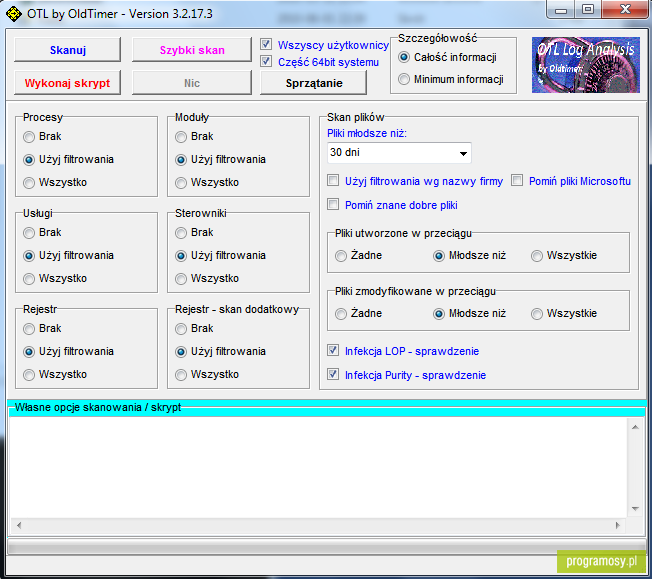Viewport: 652px width, 579px height.
Task: Minimize the OTL window
Action: [x=561, y=10]
